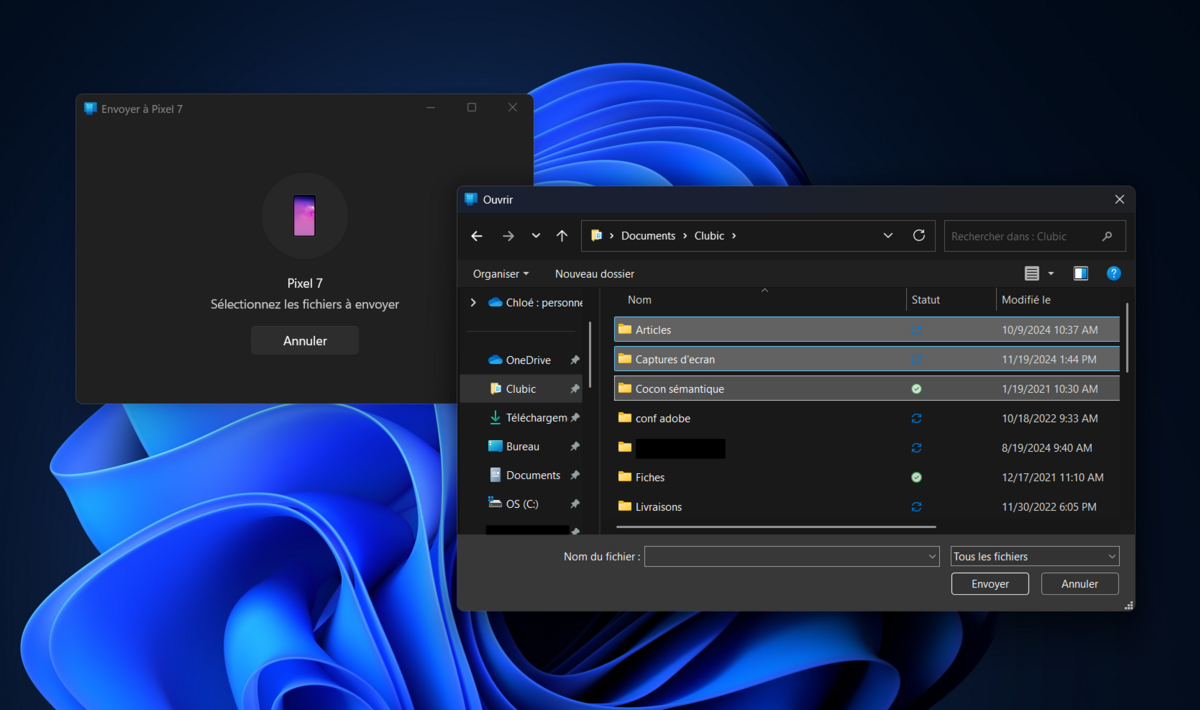Image resolution: width=1200 pixels, height=710 pixels.
Task: Open the Tous les fichiers type dropdown
Action: click(x=1034, y=556)
